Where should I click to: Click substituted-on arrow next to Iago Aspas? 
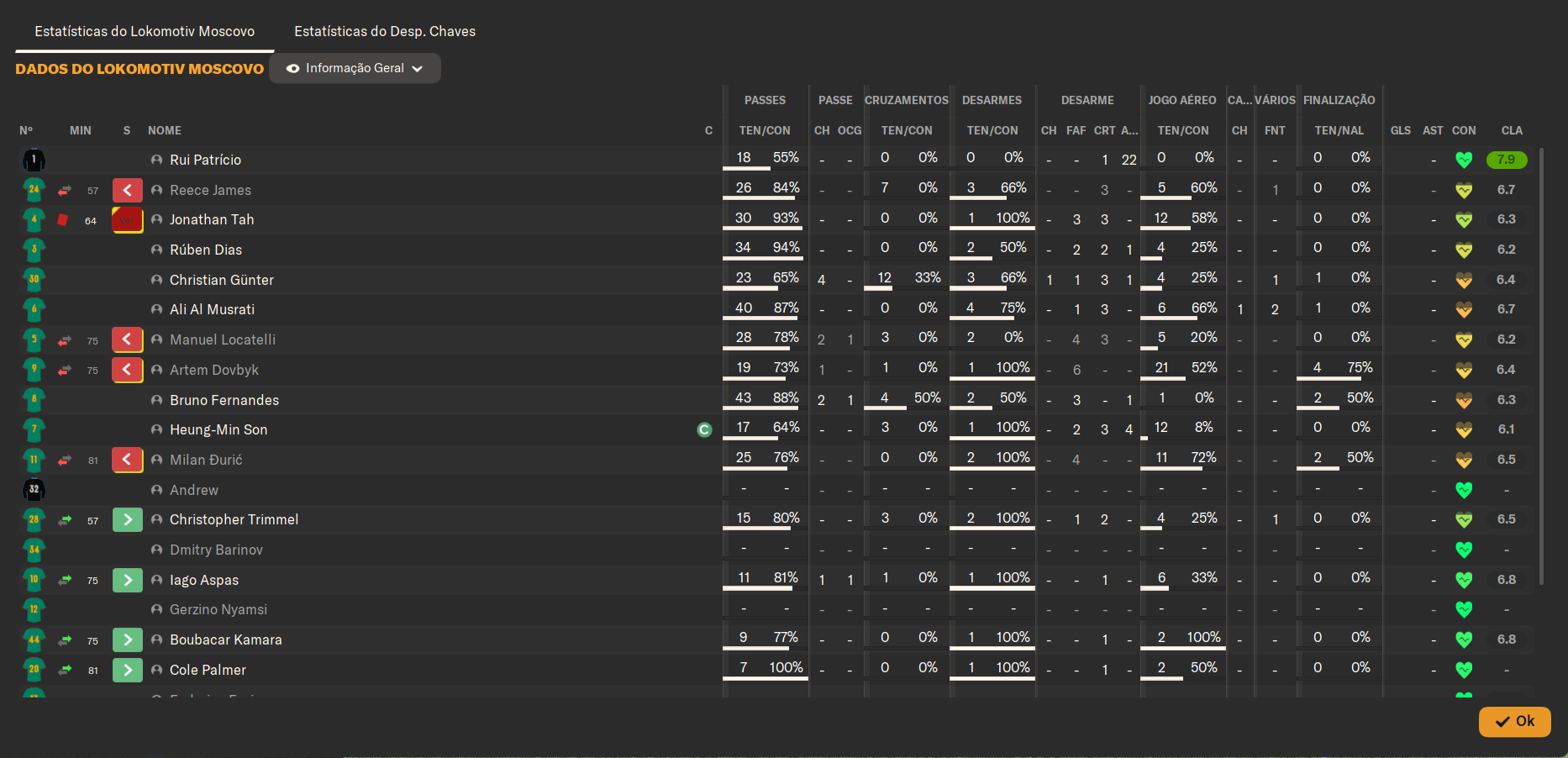click(x=65, y=580)
